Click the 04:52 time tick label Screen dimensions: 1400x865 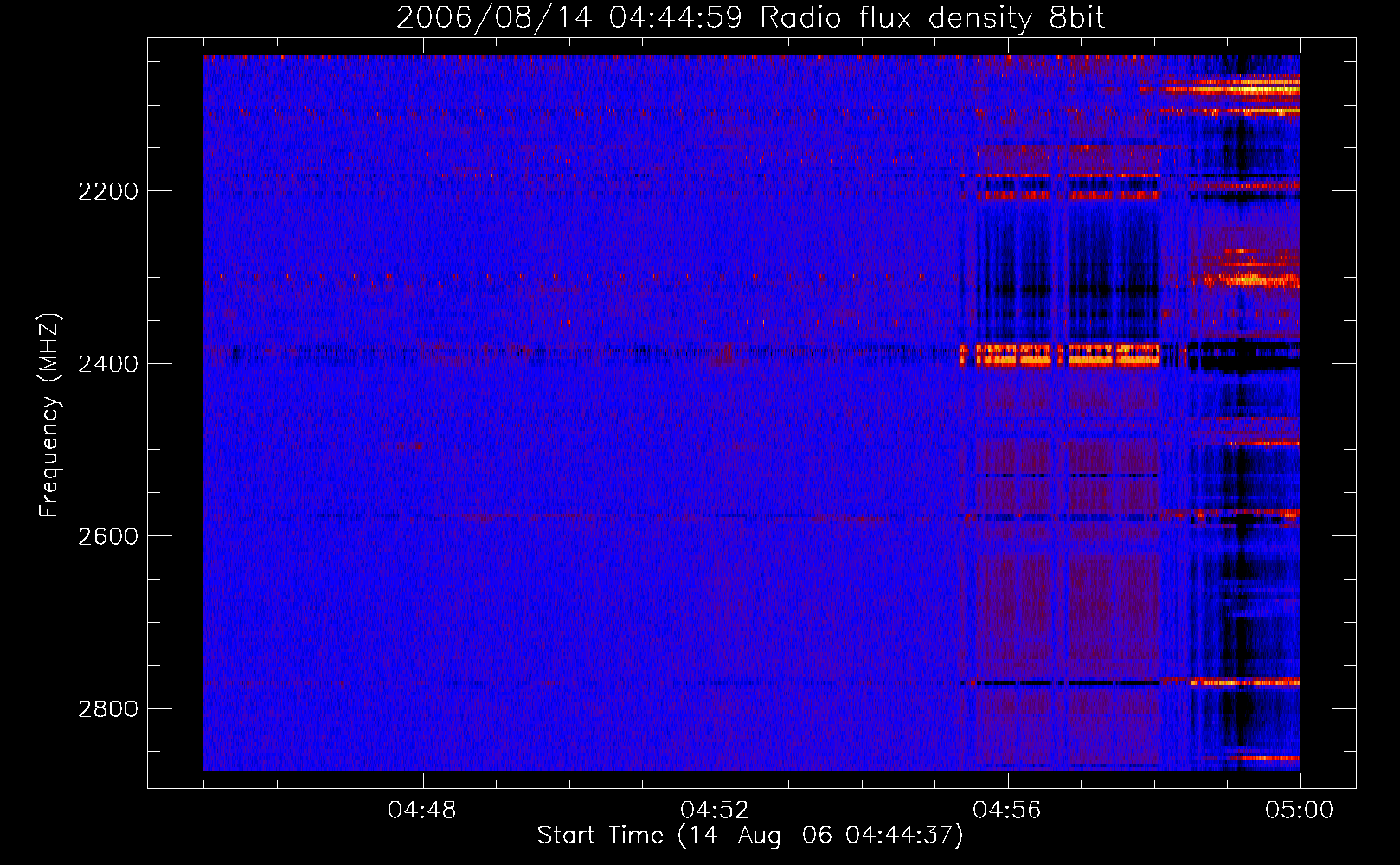715,811
